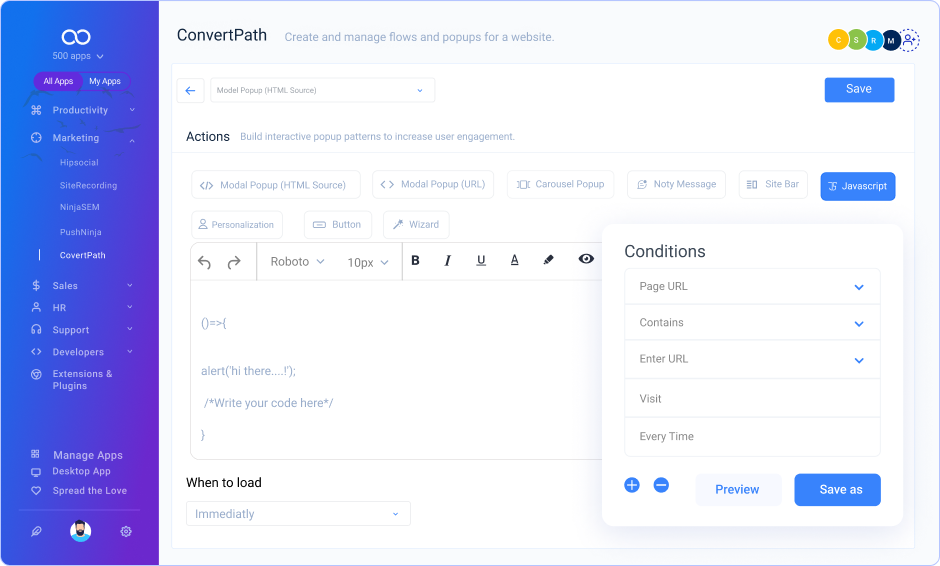The image size is (940, 566).
Task: Apply underline formatting
Action: (481, 261)
